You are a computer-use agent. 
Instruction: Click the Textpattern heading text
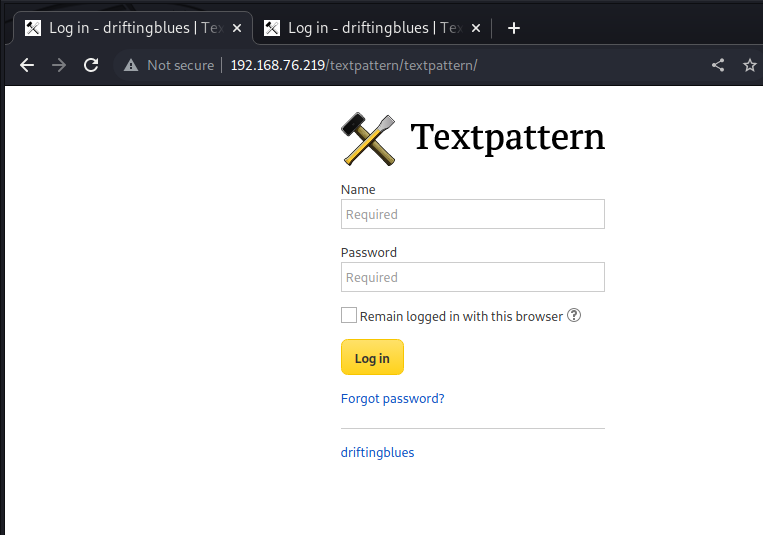(508, 138)
